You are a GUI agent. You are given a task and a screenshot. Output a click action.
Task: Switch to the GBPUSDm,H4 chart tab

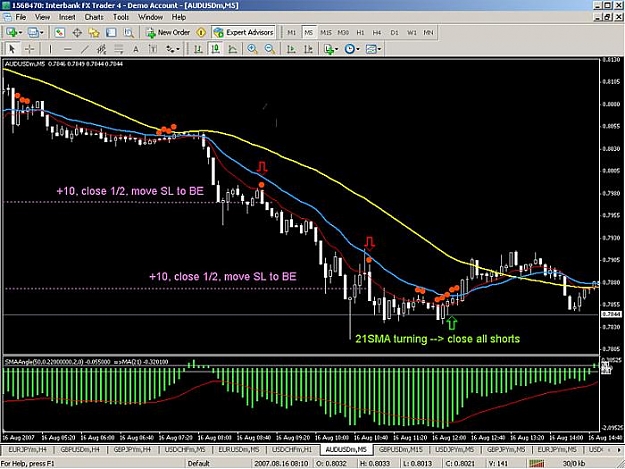pyautogui.click(x=80, y=449)
